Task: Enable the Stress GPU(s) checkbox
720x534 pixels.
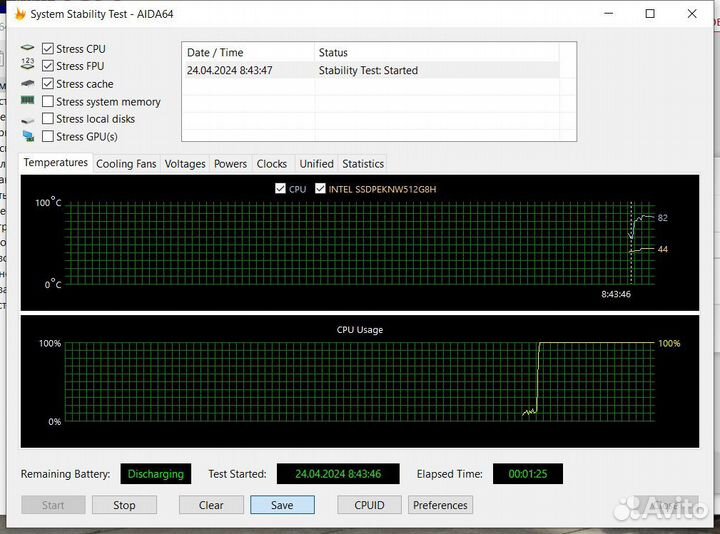Action: click(48, 136)
